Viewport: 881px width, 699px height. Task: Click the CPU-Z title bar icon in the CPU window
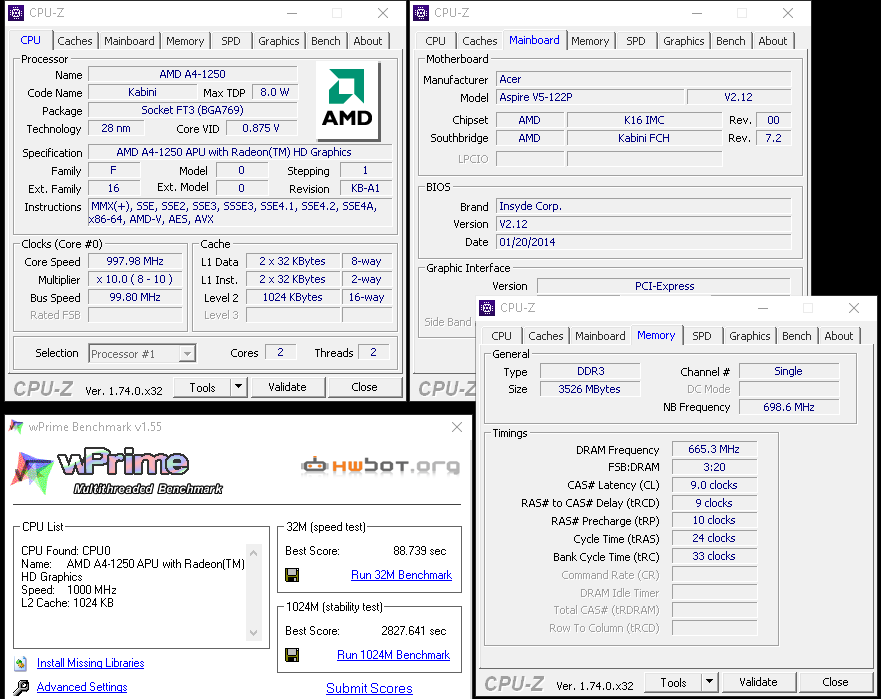(x=16, y=12)
